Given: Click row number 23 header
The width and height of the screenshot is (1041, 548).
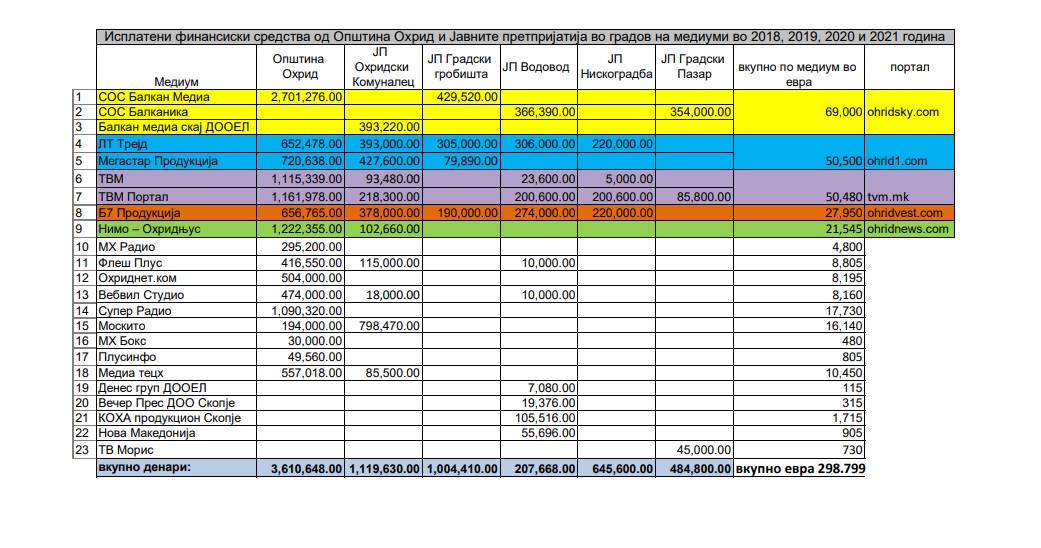Looking at the screenshot, I should (84, 450).
